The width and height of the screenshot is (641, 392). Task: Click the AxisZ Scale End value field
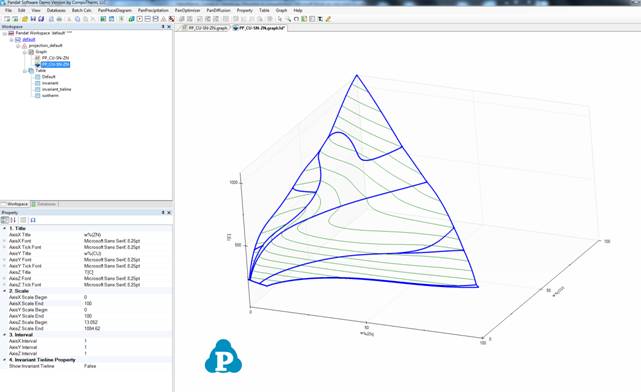pos(127,329)
